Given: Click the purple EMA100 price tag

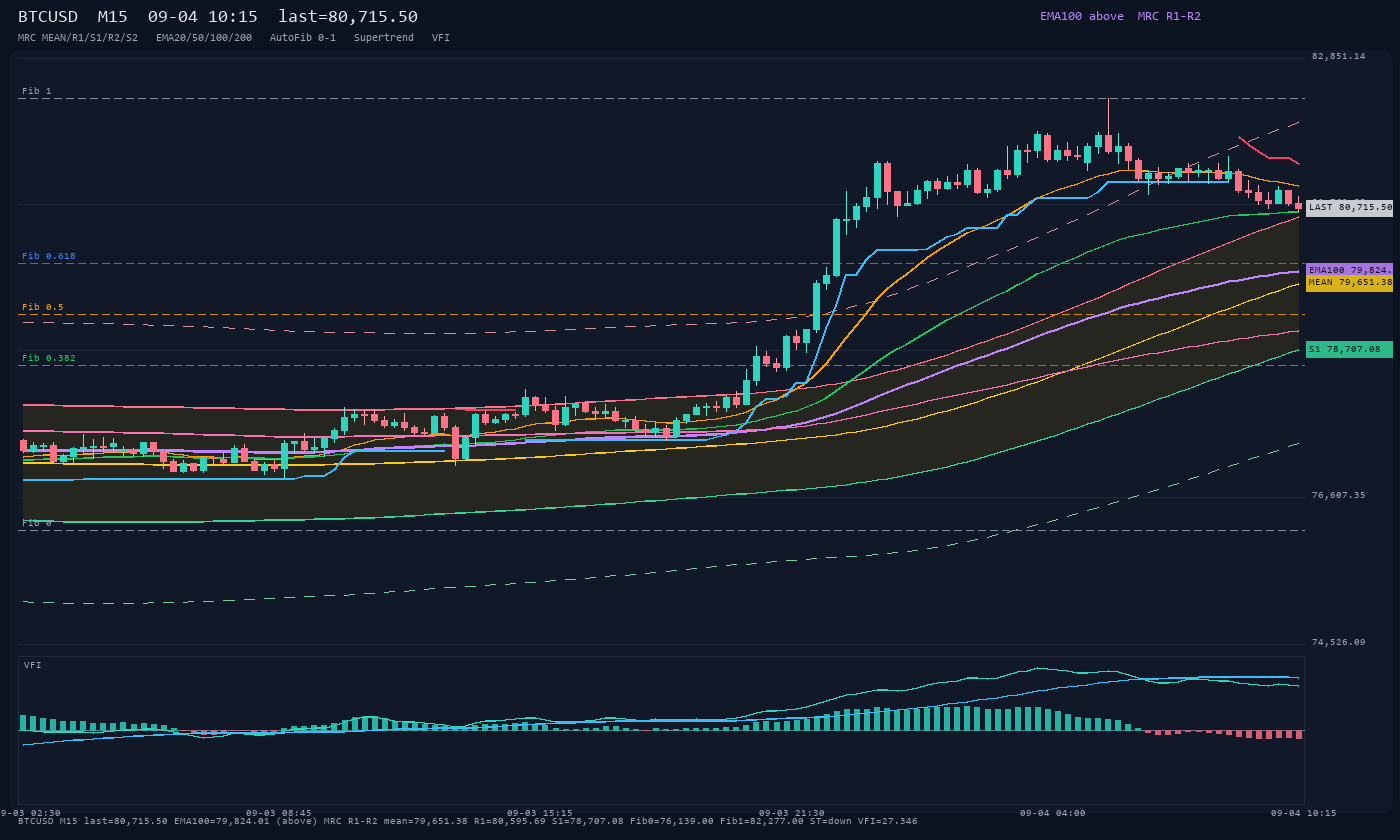Looking at the screenshot, I should (1349, 270).
